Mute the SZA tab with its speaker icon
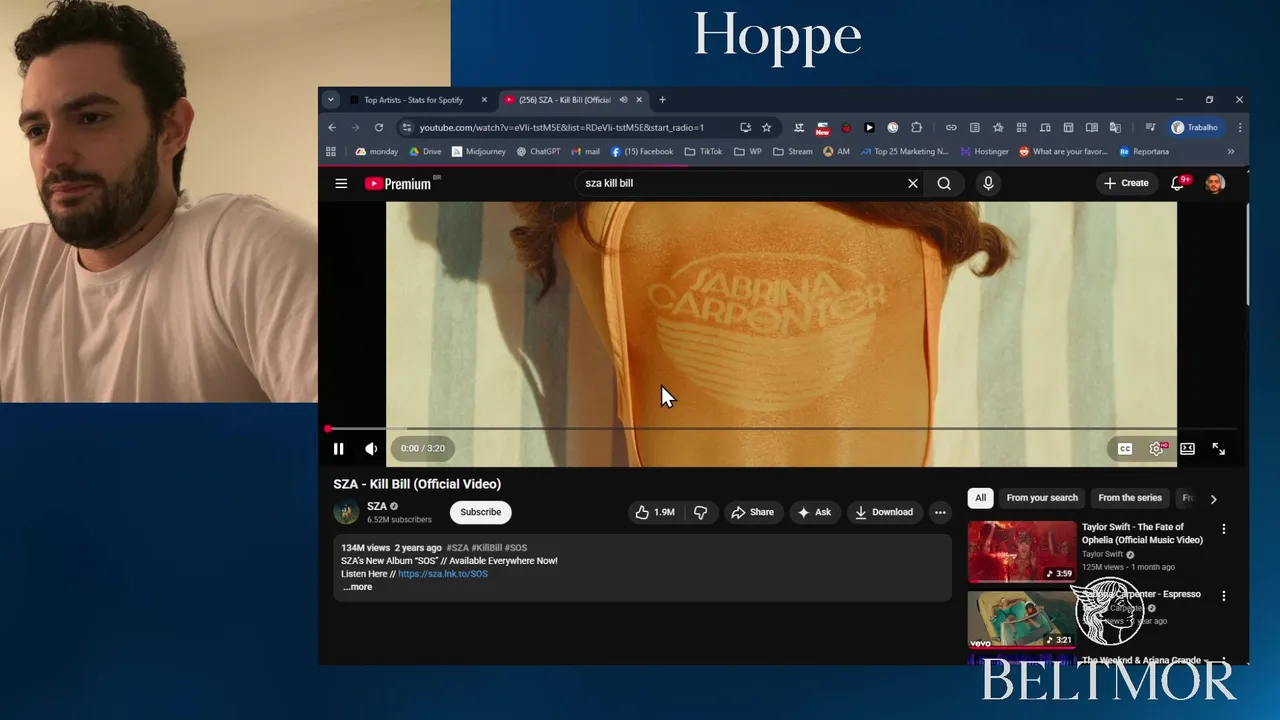Viewport: 1280px width, 720px height. click(x=623, y=100)
